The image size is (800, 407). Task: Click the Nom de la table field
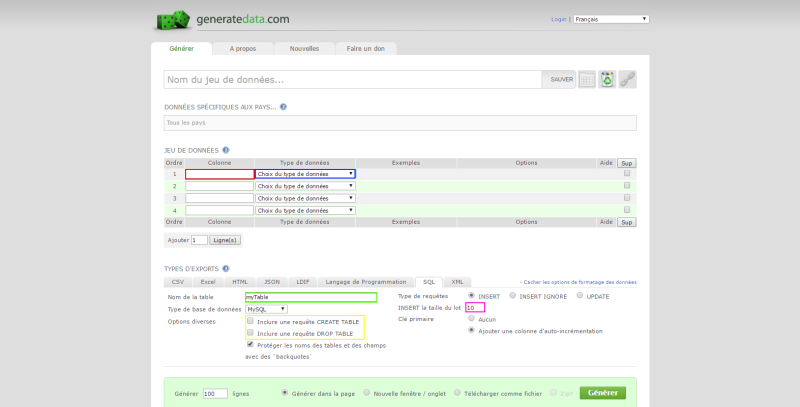pos(310,297)
